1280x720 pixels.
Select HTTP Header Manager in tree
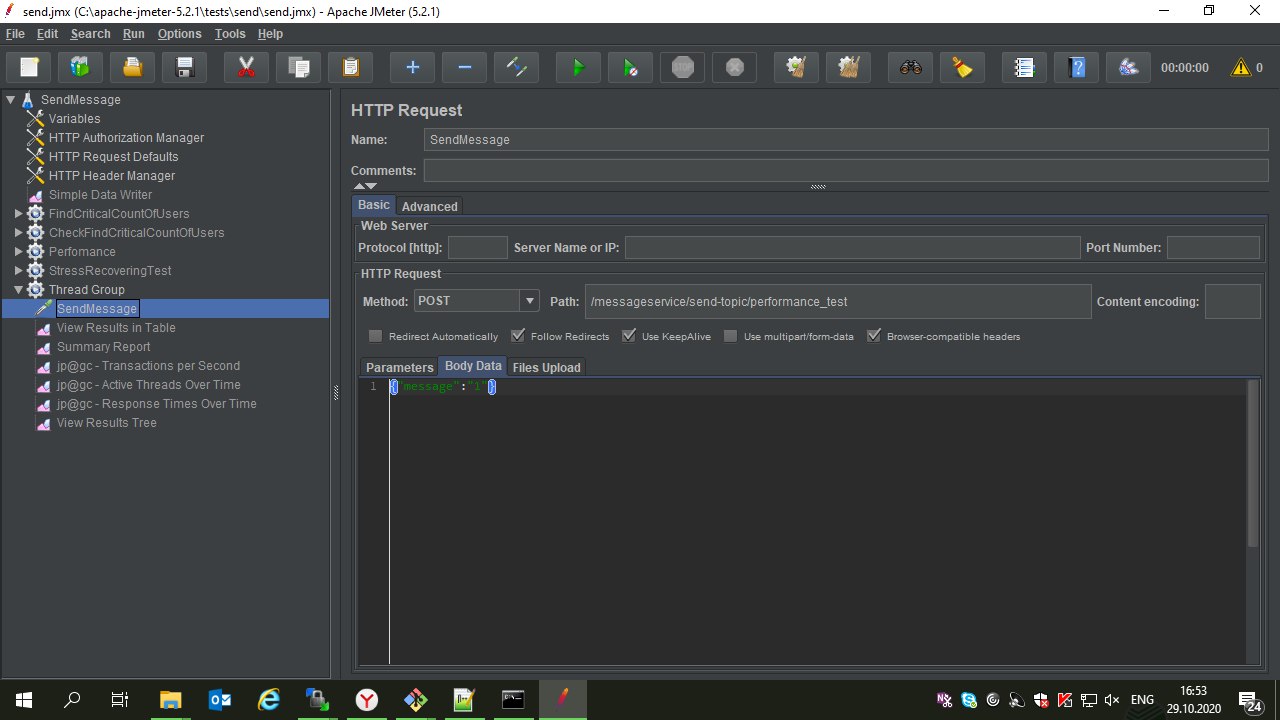112,176
